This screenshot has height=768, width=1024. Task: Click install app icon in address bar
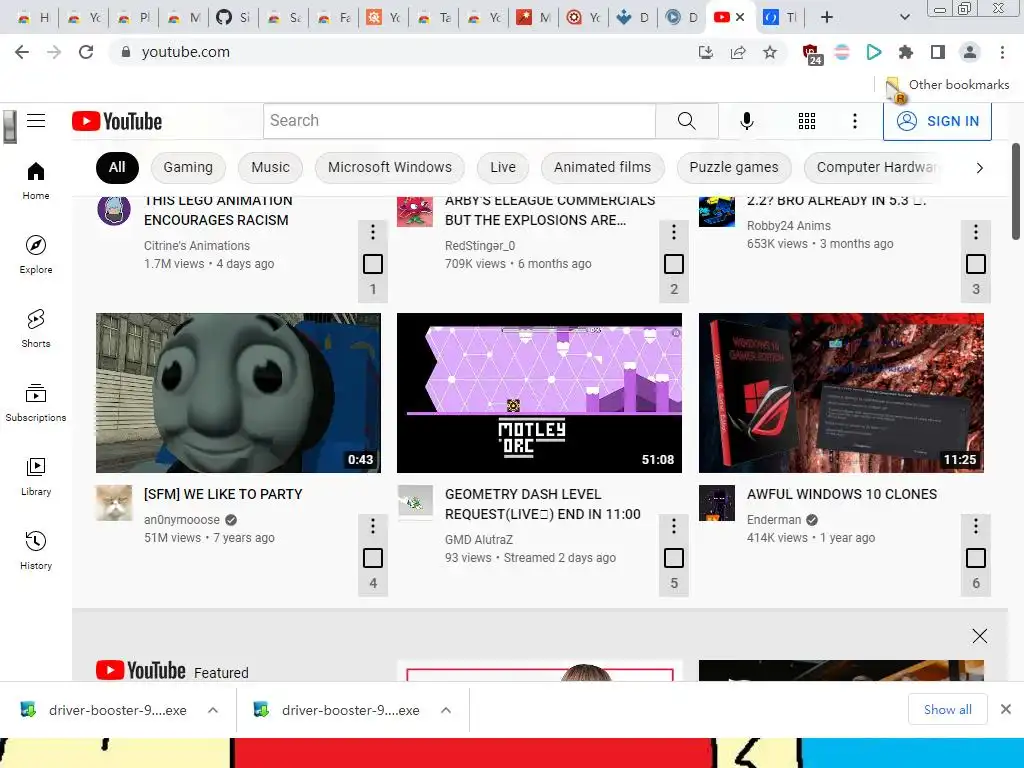[x=706, y=52]
